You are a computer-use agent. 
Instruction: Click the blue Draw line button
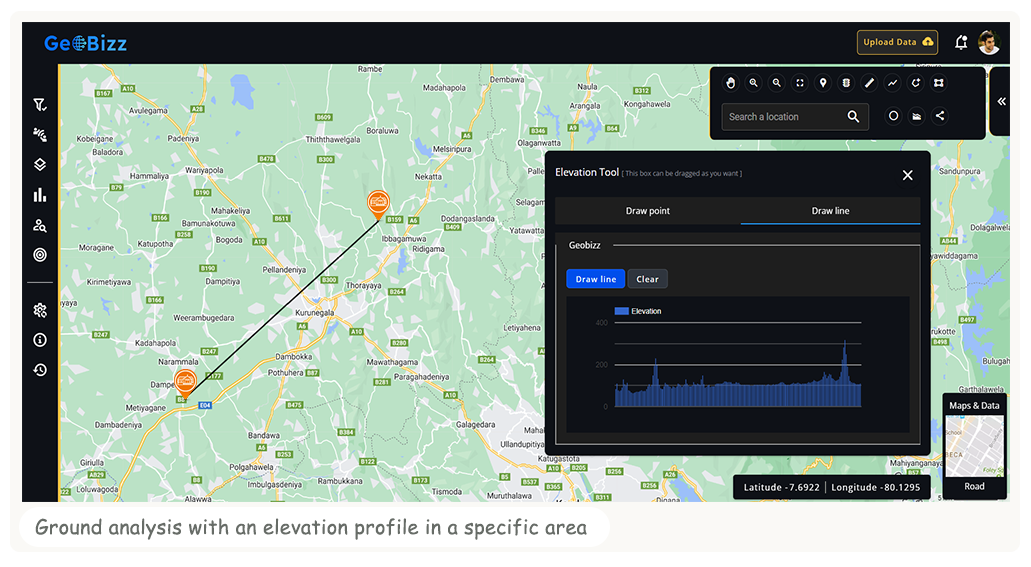click(x=596, y=279)
